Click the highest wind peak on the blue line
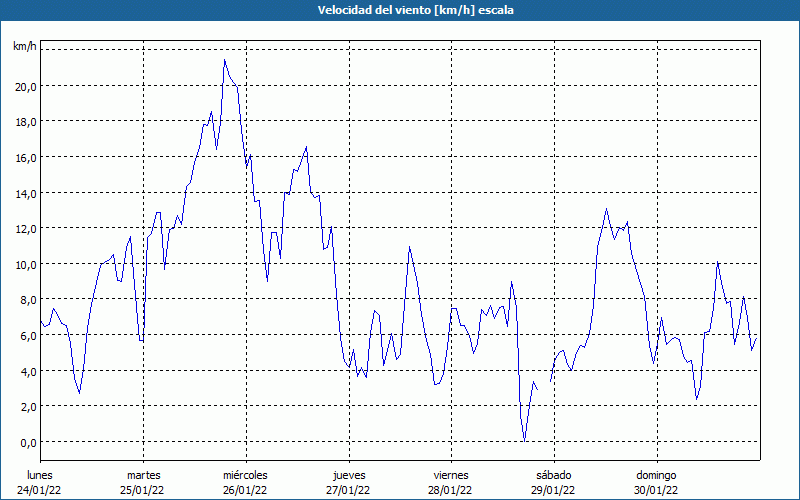This screenshot has height=500, width=800. [x=224, y=60]
